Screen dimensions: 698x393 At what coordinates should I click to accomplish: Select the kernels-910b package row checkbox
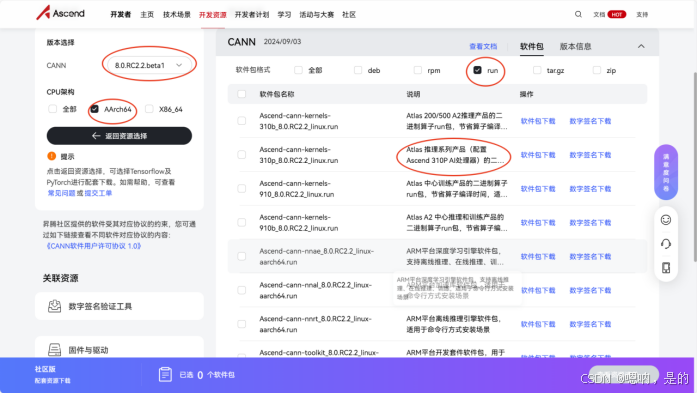(241, 222)
